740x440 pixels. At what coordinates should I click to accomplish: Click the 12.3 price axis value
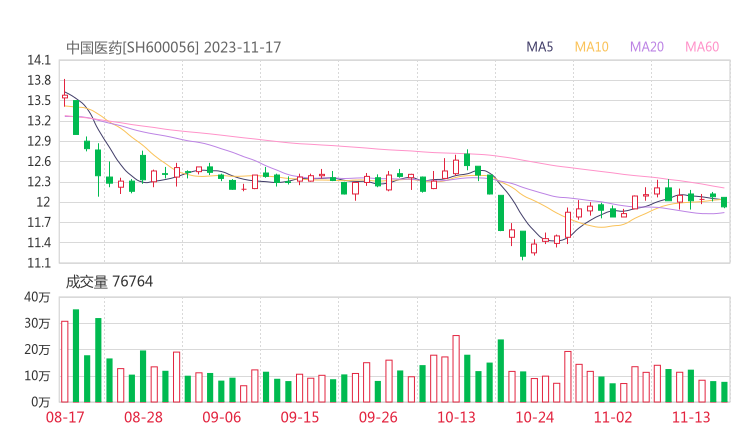(x=39, y=182)
